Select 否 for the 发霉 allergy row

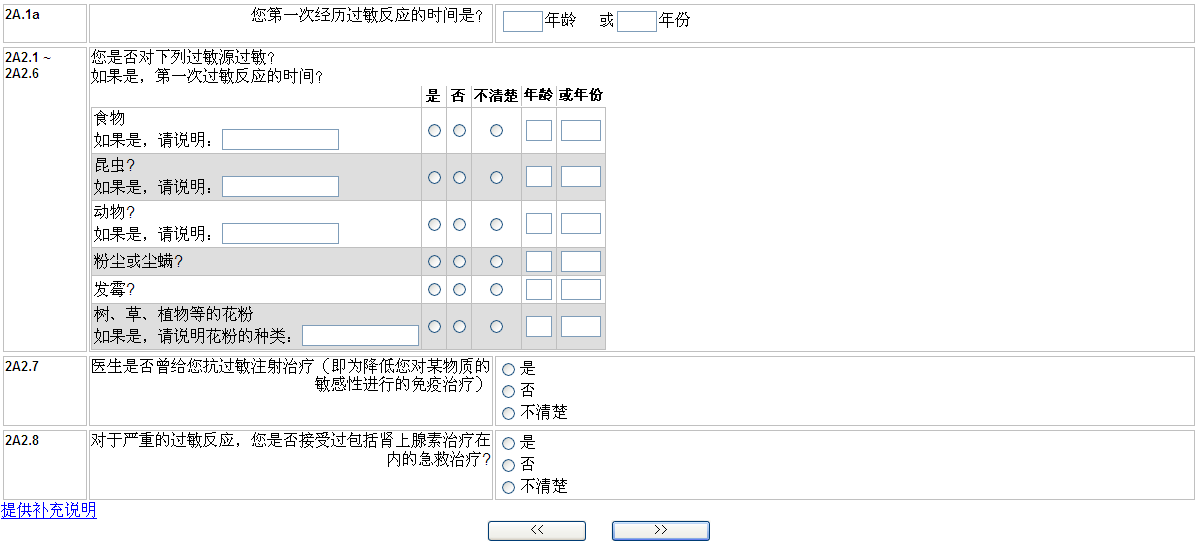(x=459, y=290)
